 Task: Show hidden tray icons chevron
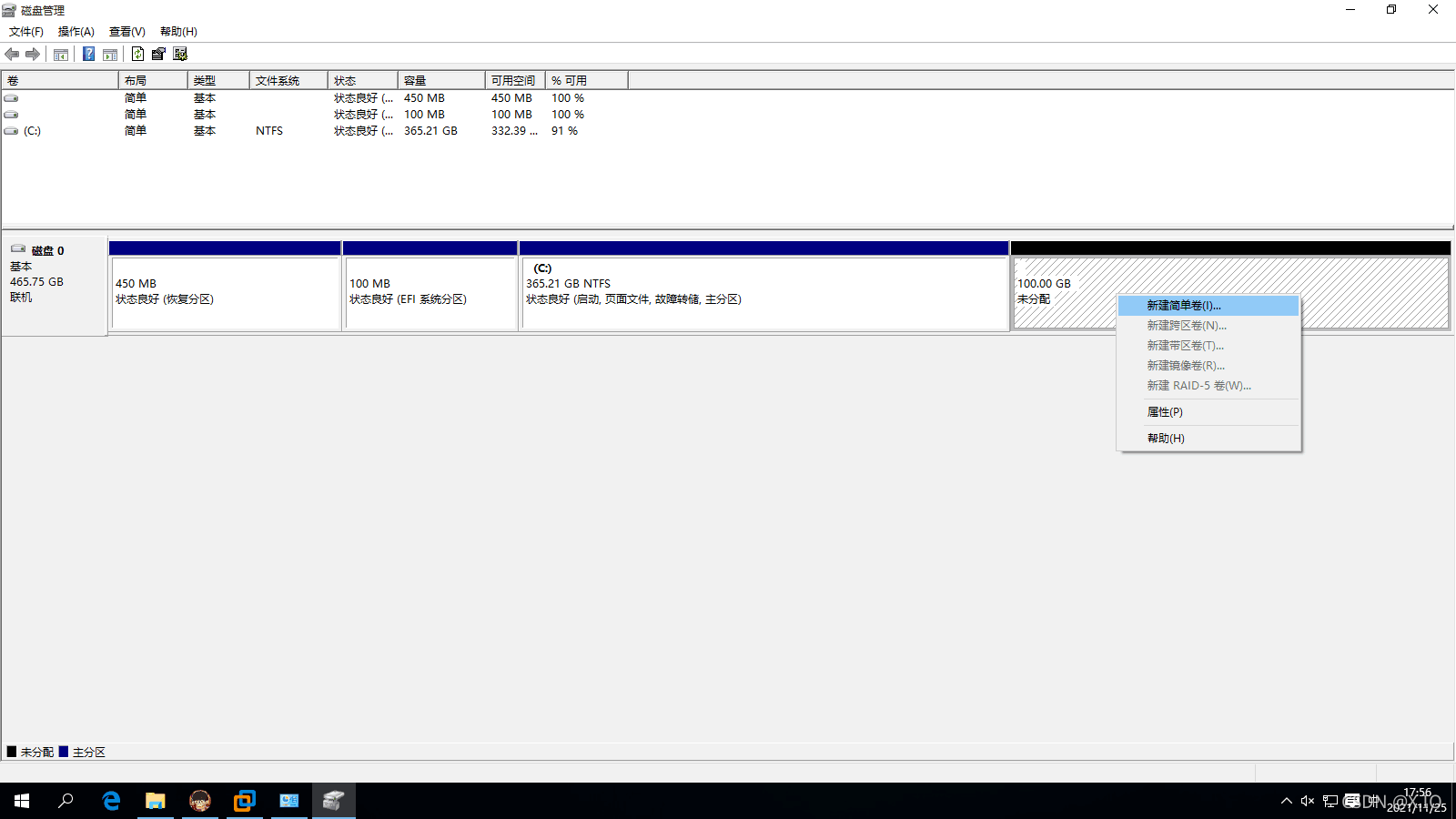tap(1286, 801)
